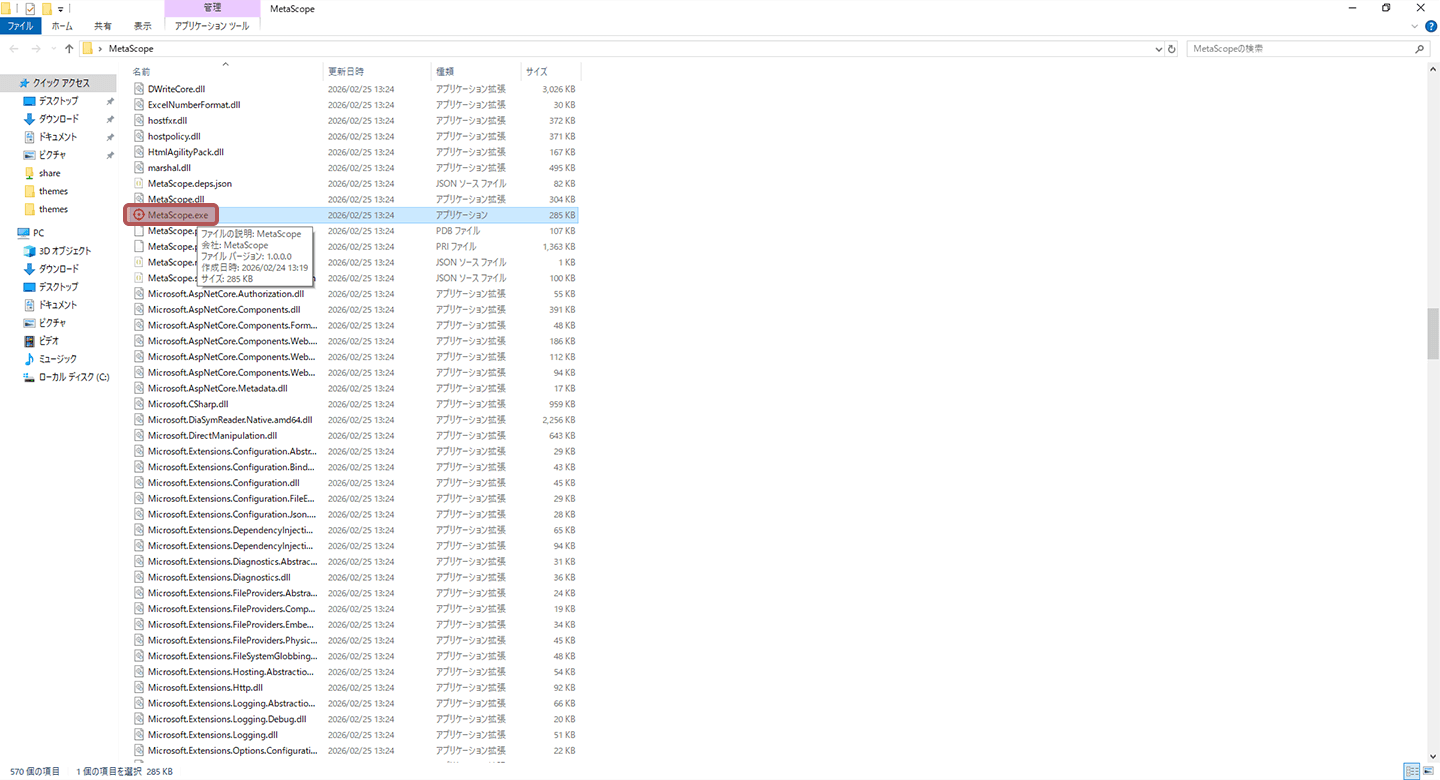This screenshot has width=1440, height=780.
Task: Click the up-arrow parent folder button
Action: [69, 48]
